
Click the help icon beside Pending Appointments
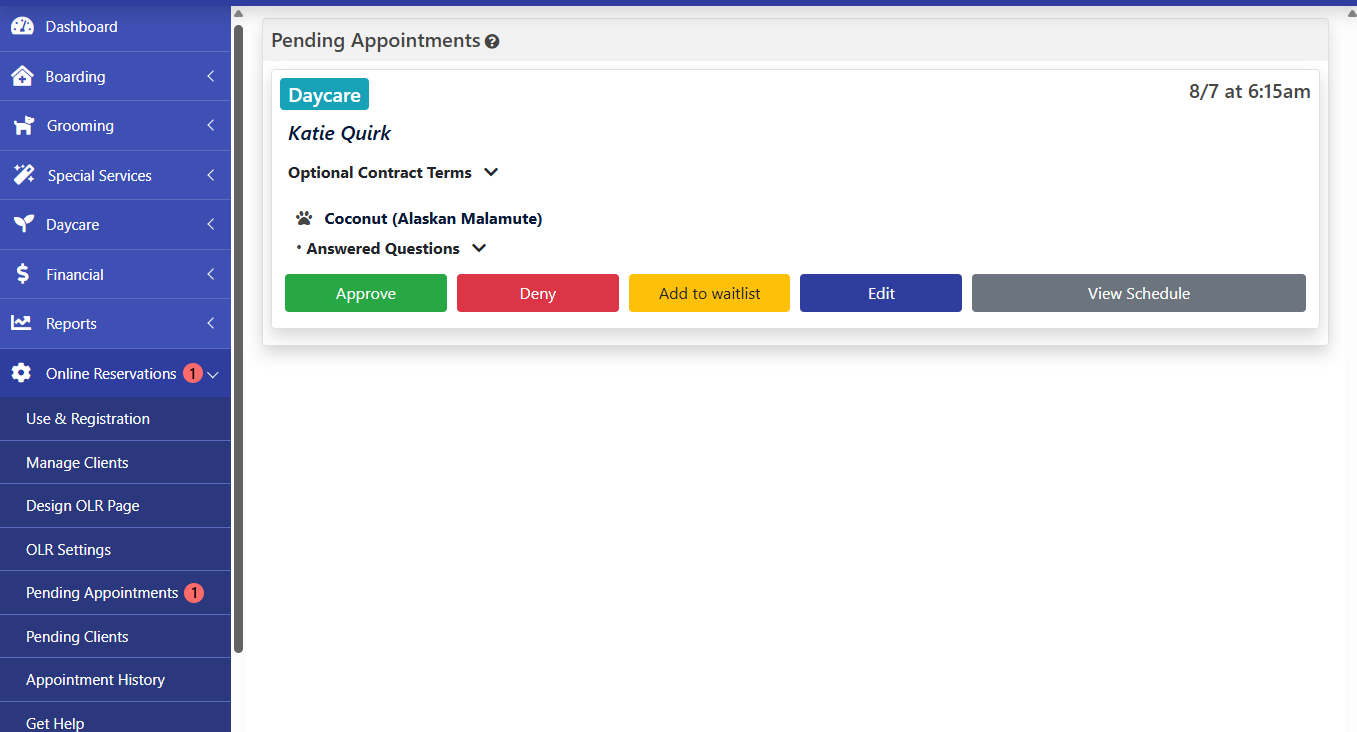[x=492, y=42]
